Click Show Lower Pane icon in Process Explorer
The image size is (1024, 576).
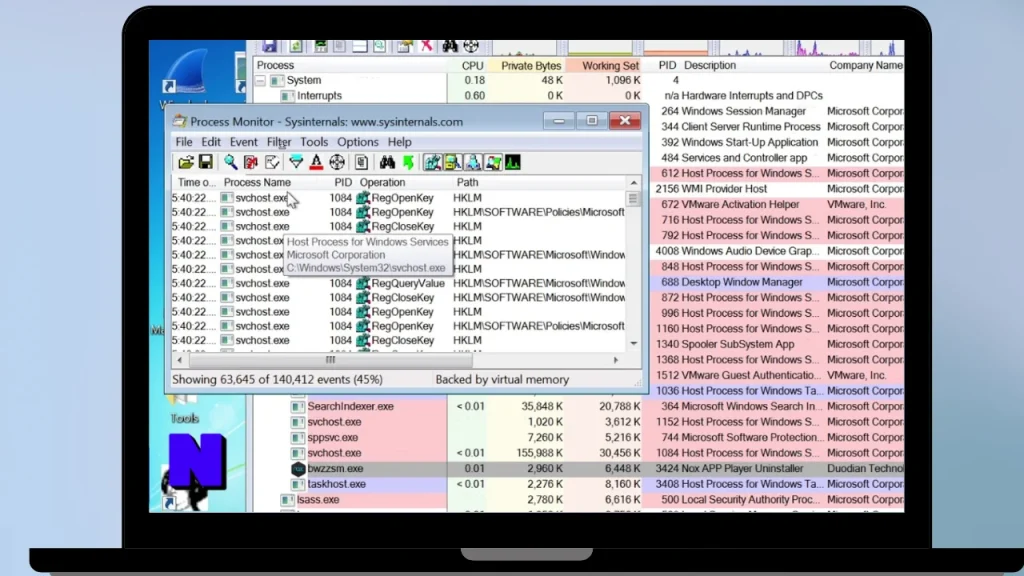coord(360,46)
